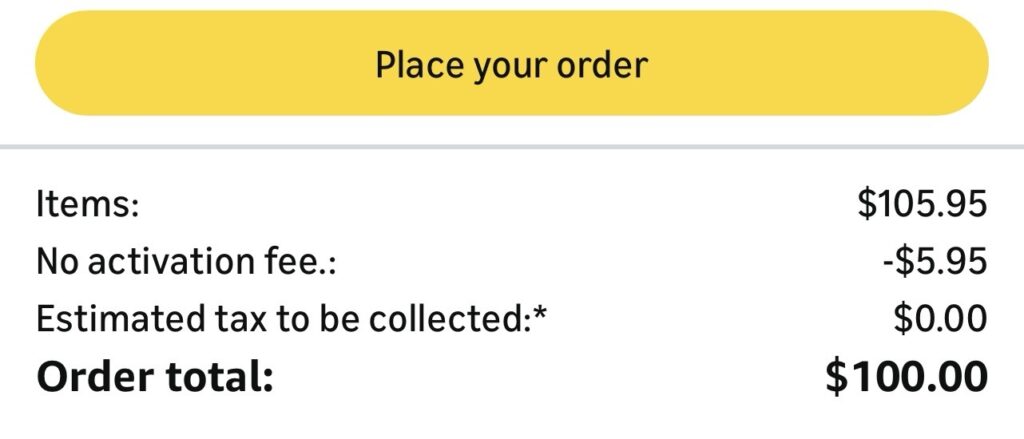This screenshot has height=439, width=1024.
Task: Click the word "fee" in the activation row
Action: (297, 262)
